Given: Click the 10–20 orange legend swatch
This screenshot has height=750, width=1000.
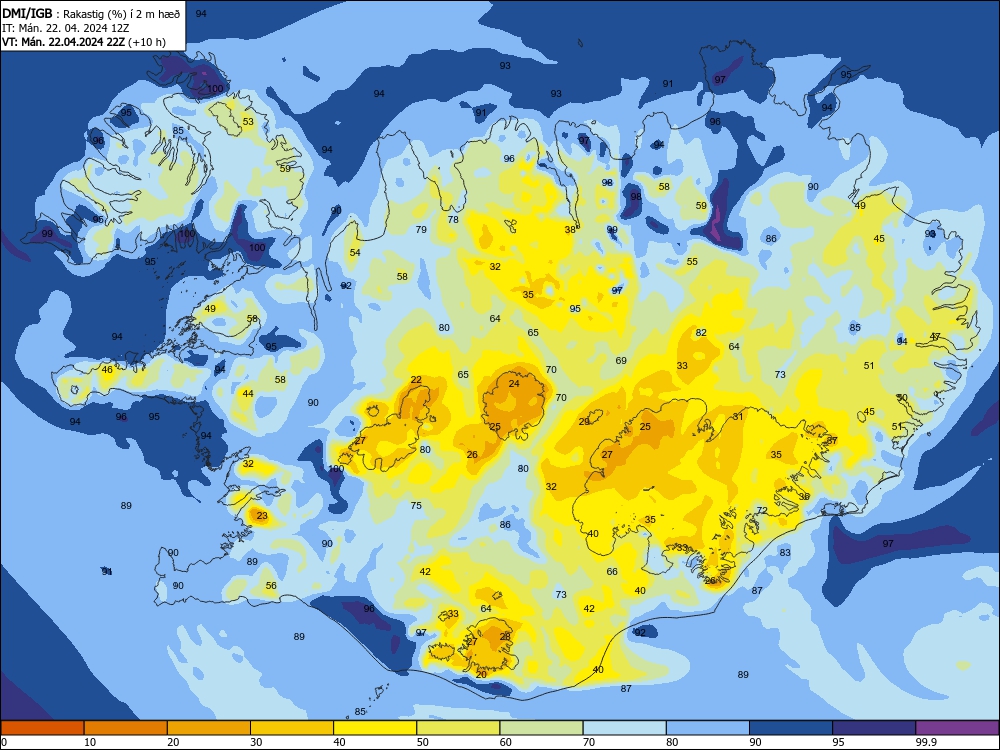Looking at the screenshot, I should tap(126, 728).
